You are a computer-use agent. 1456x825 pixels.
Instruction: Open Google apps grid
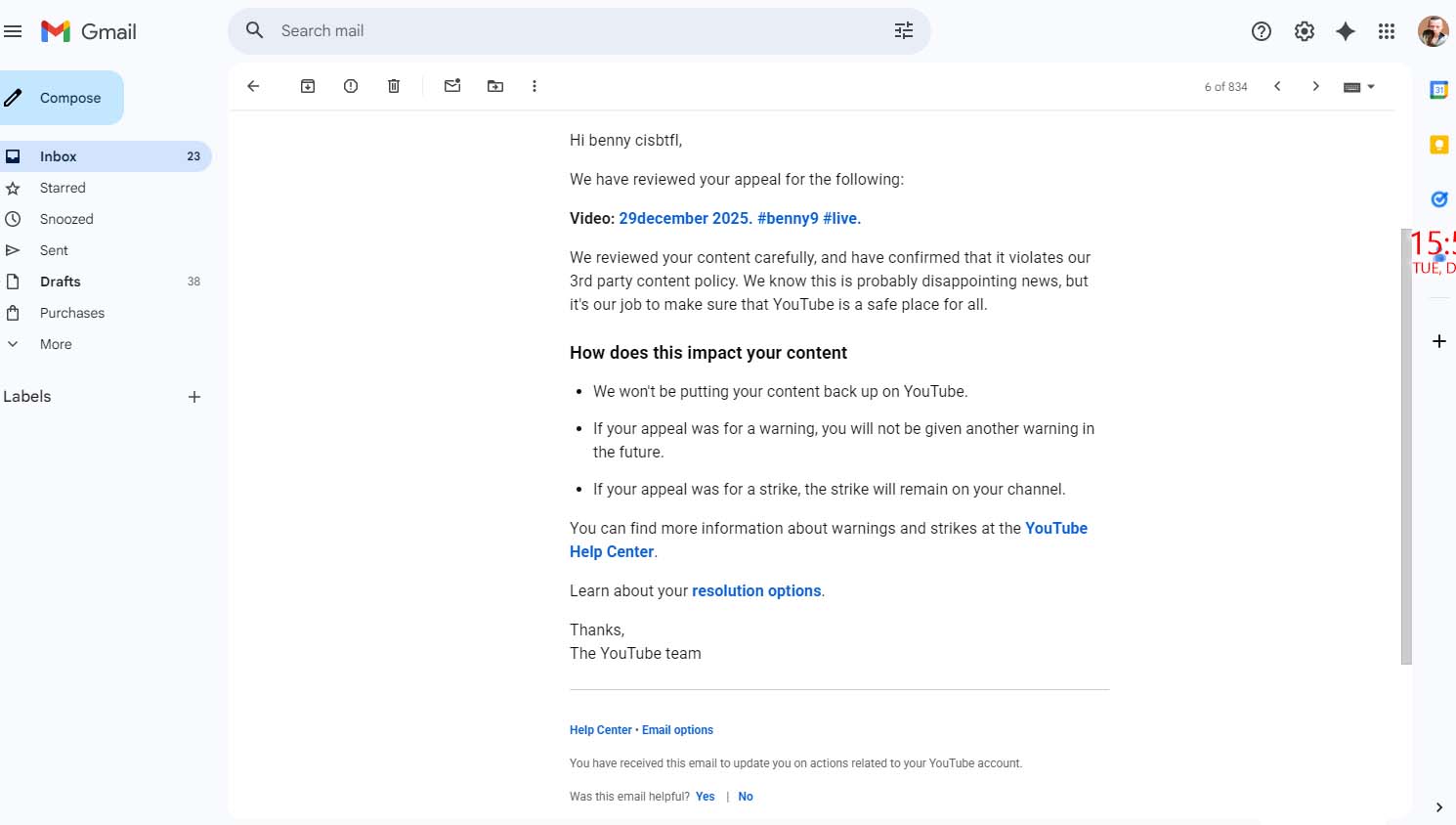(1387, 31)
